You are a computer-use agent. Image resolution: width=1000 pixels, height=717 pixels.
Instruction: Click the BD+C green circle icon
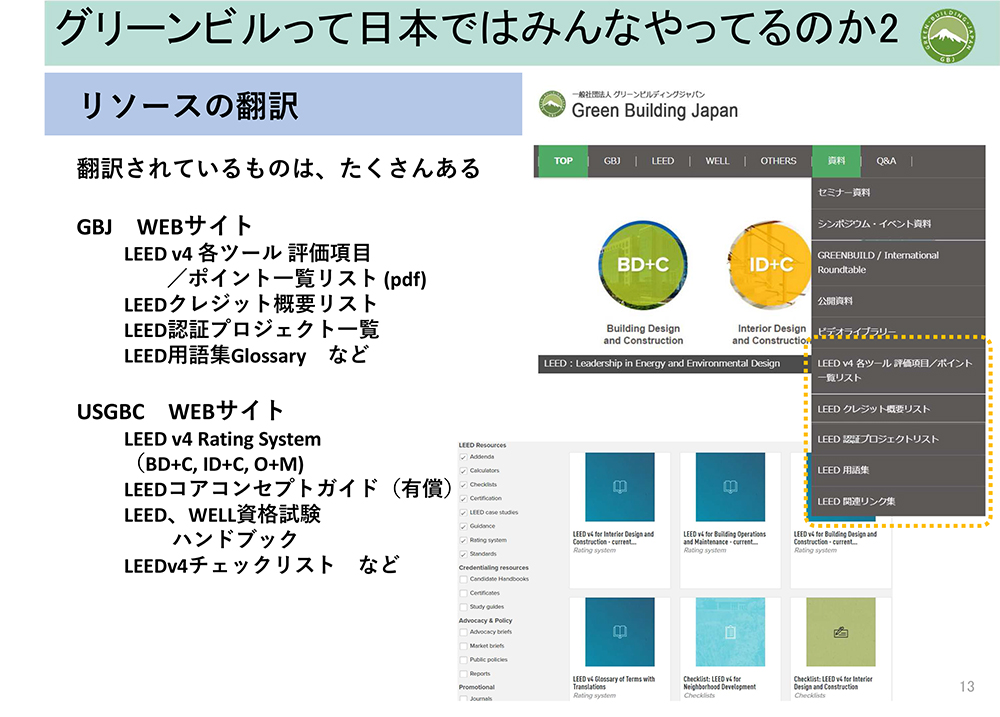click(643, 265)
